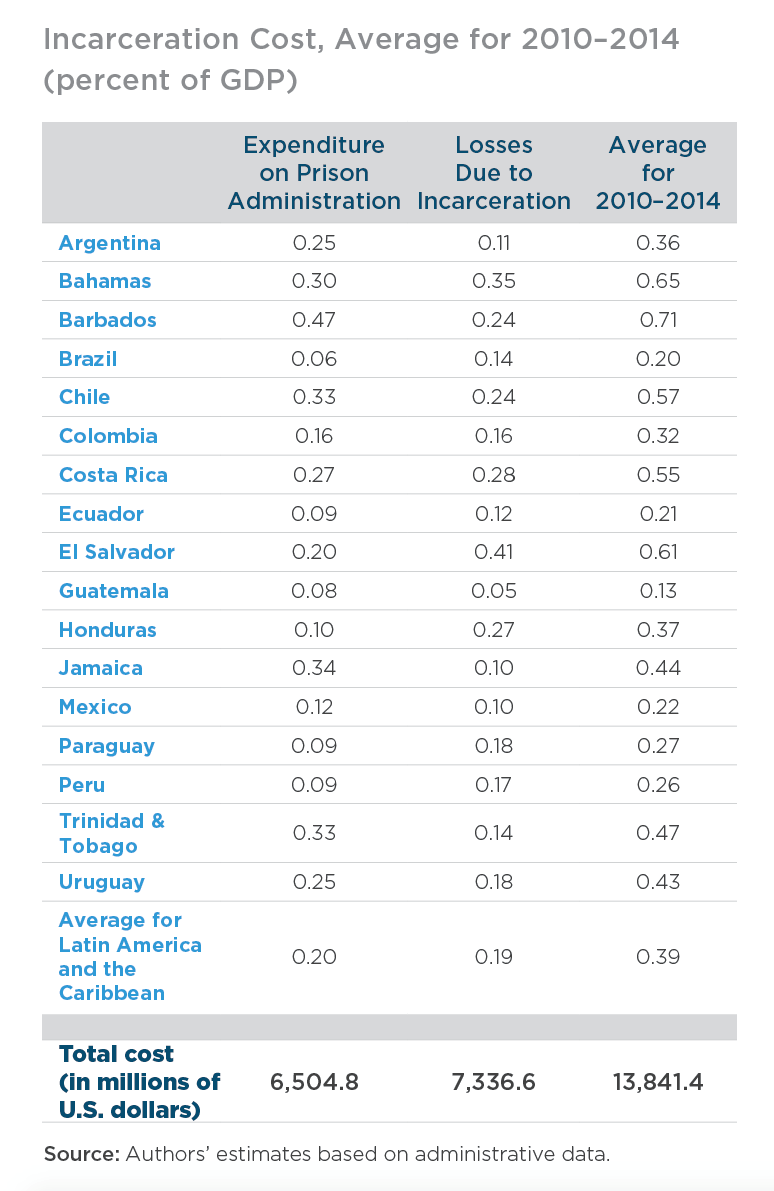Click the Argentina country label
This screenshot has width=774, height=1191.
[110, 243]
